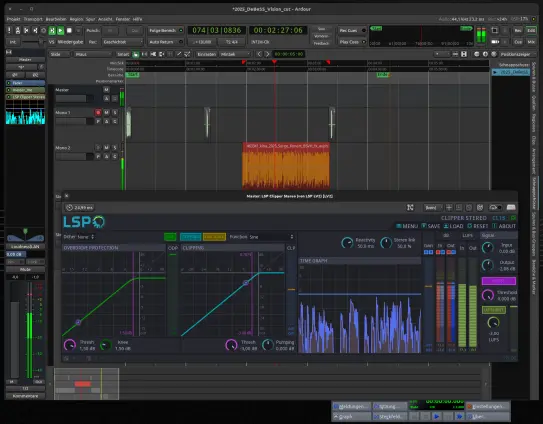Stop the transport with the white square

[x=69, y=30]
